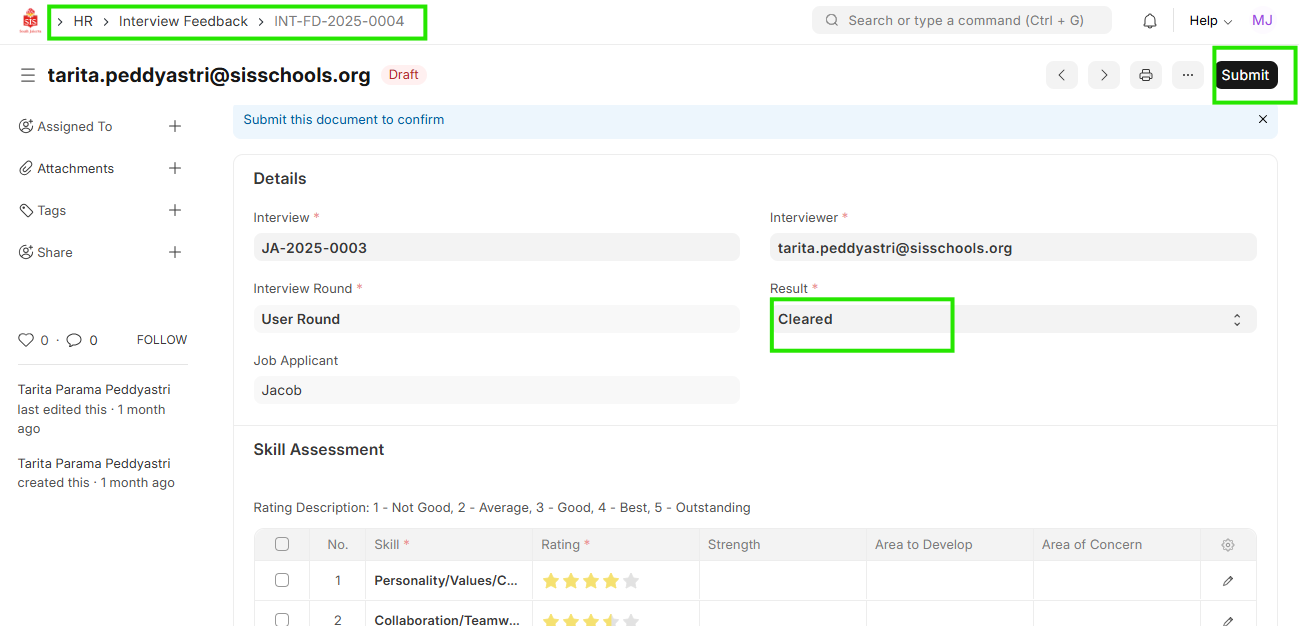
Task: Submit the interview feedback document
Action: tap(1245, 75)
